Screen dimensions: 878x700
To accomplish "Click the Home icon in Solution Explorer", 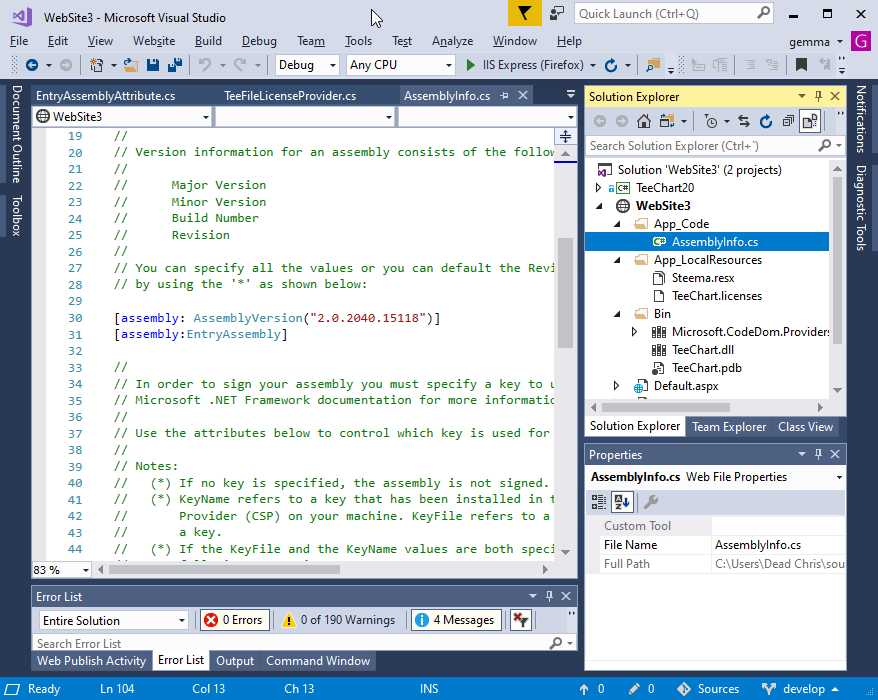I will [644, 121].
